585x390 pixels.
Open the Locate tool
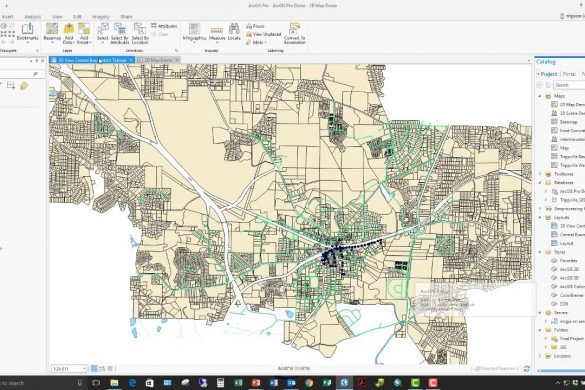(234, 32)
